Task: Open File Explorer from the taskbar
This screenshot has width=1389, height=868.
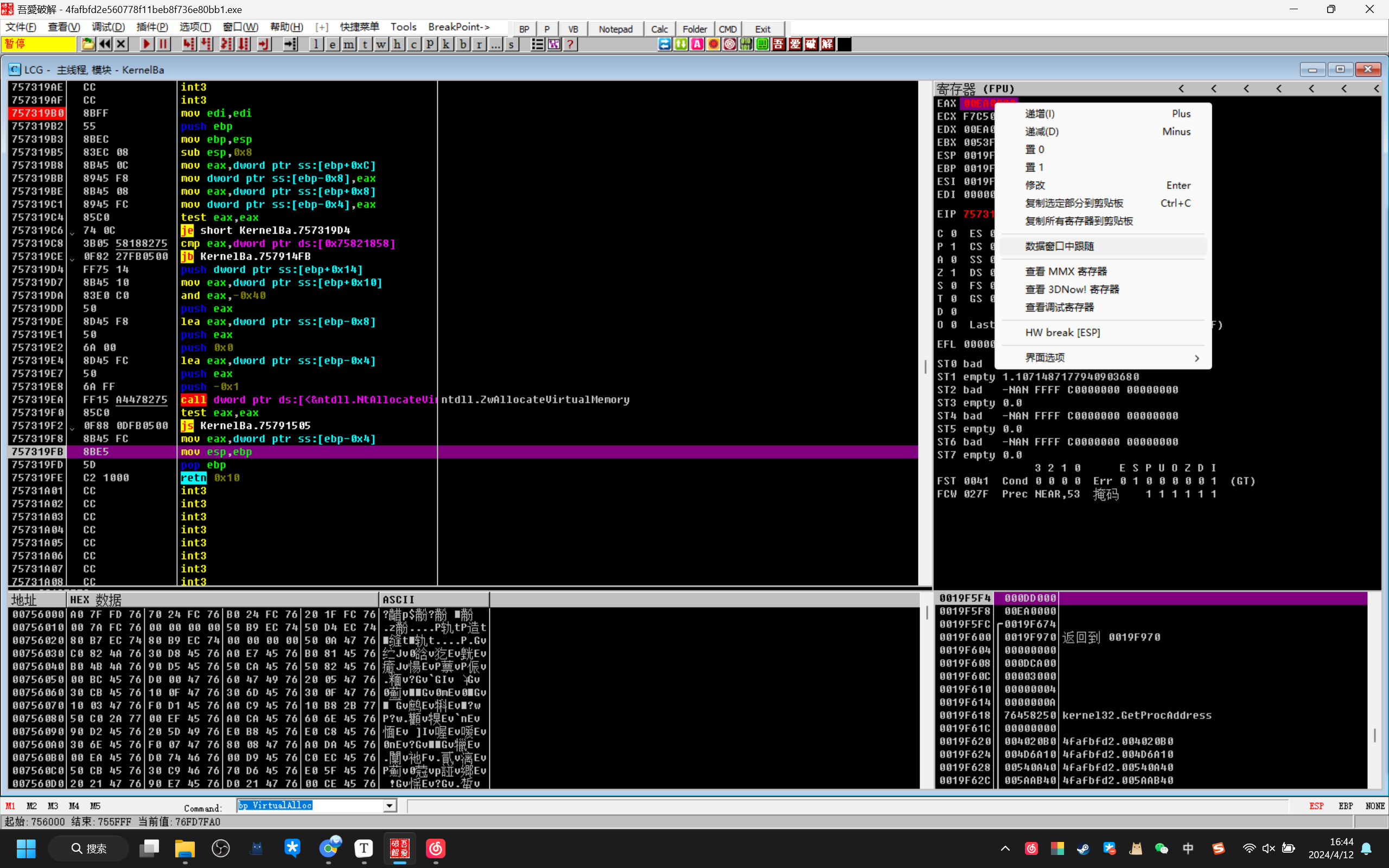Action: [x=185, y=848]
